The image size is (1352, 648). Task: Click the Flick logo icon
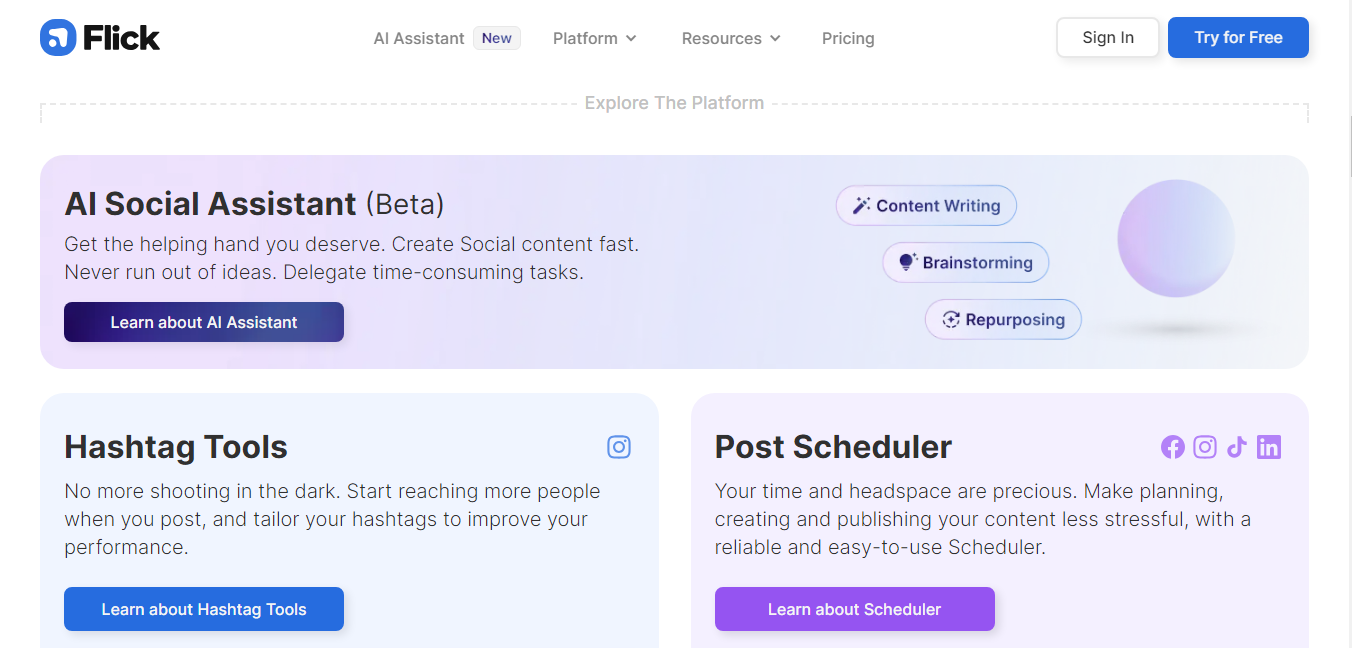coord(58,38)
